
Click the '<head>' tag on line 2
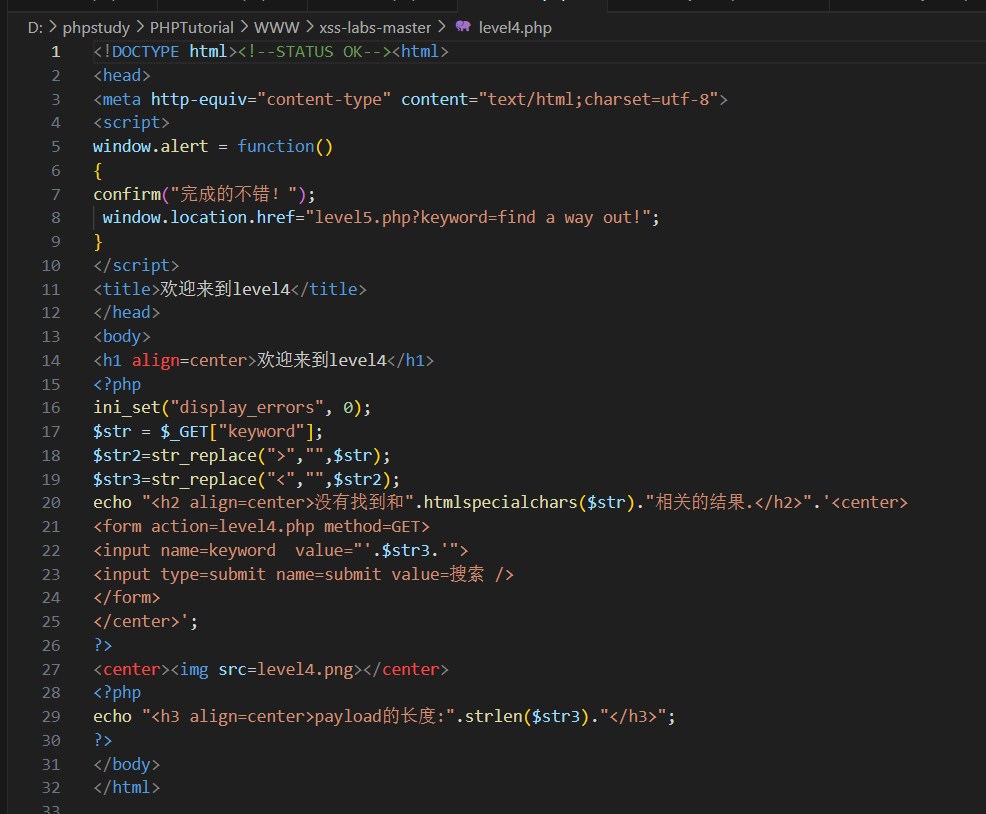pyautogui.click(x=122, y=75)
